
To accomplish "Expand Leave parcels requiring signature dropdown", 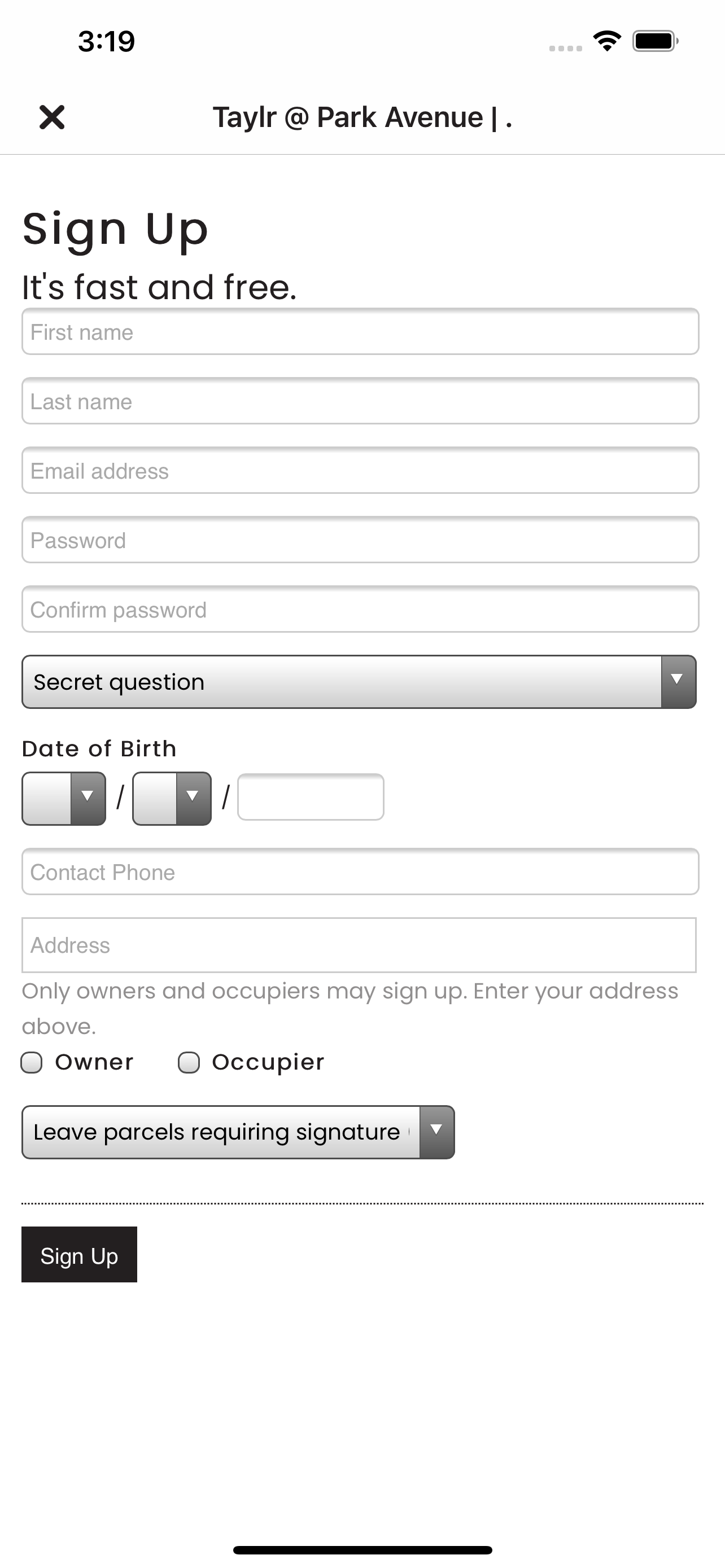I will pyautogui.click(x=238, y=1132).
